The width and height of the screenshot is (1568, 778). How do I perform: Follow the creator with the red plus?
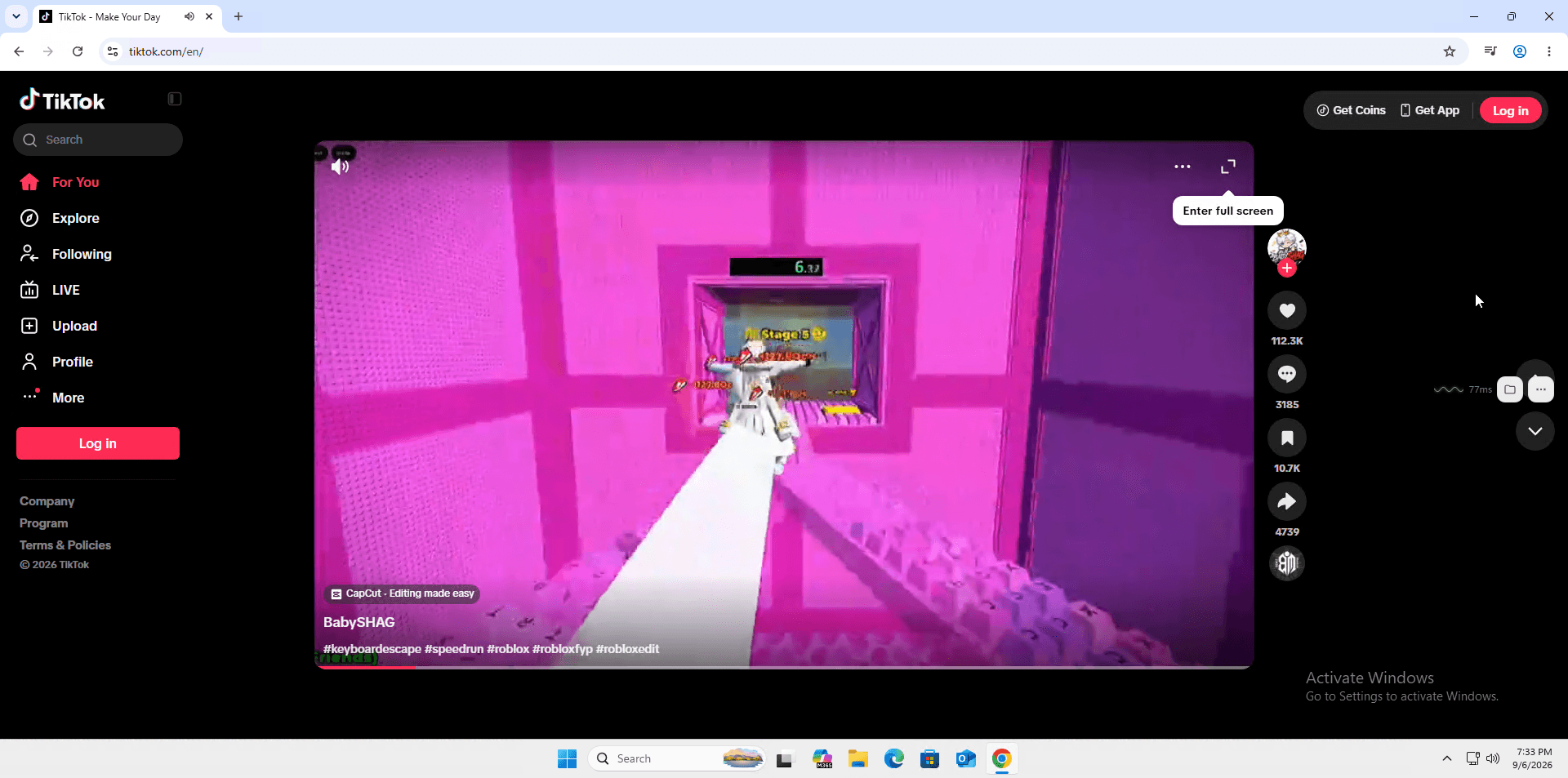coord(1287,268)
